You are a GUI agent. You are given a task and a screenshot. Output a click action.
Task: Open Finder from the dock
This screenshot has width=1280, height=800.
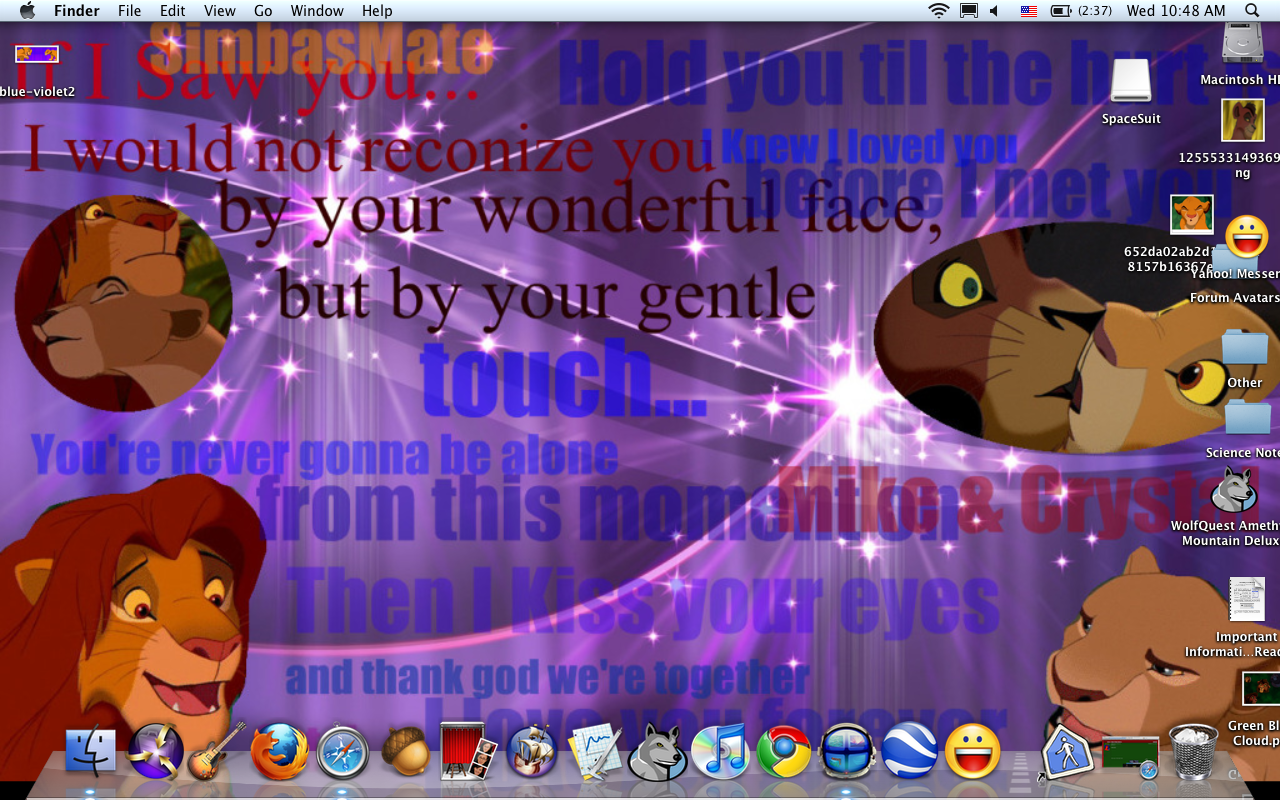click(x=90, y=751)
